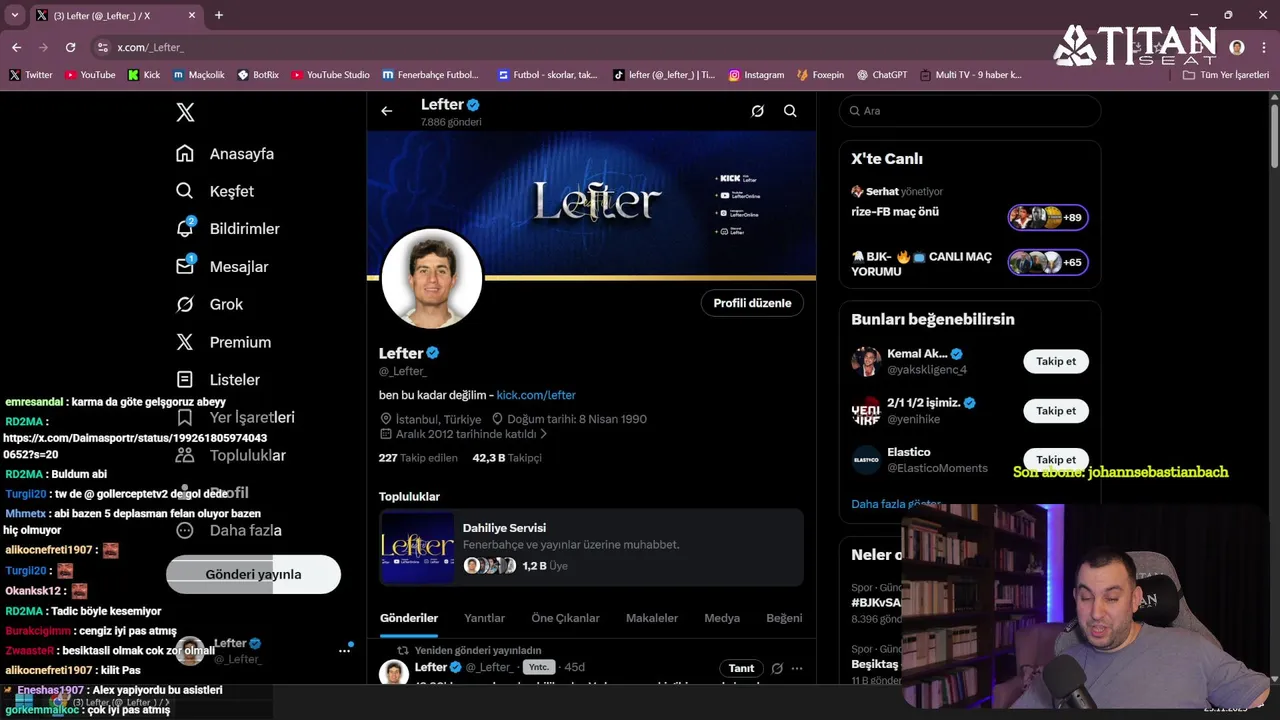This screenshot has height=720, width=1280.
Task: Open Premium X icon in sidebar
Action: (184, 342)
